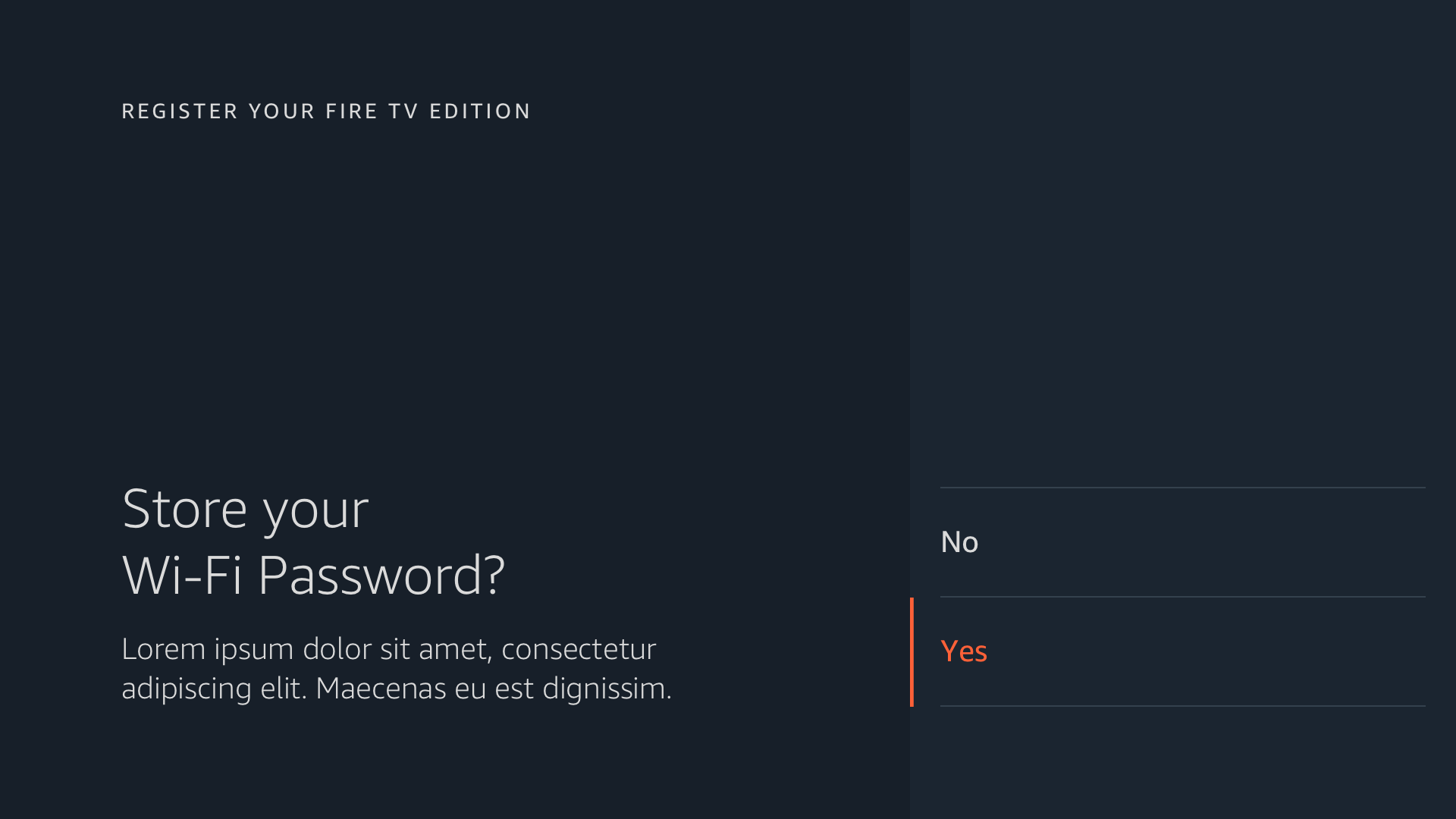Click the word 'Password?' in the title
The height and width of the screenshot is (819, 1456).
click(x=381, y=575)
